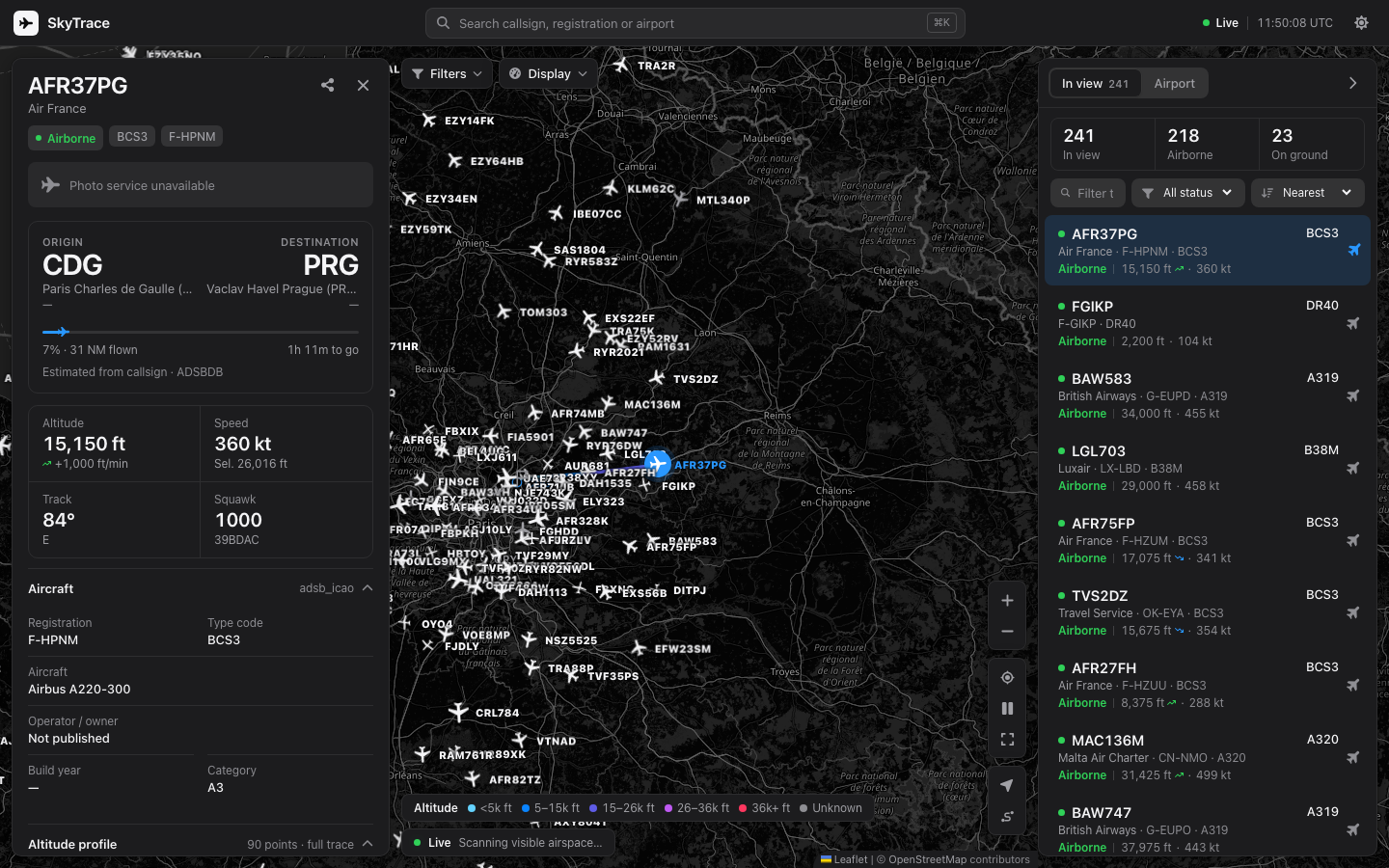The image size is (1389, 868).
Task: Focus the callsign search field
Action: (694, 23)
